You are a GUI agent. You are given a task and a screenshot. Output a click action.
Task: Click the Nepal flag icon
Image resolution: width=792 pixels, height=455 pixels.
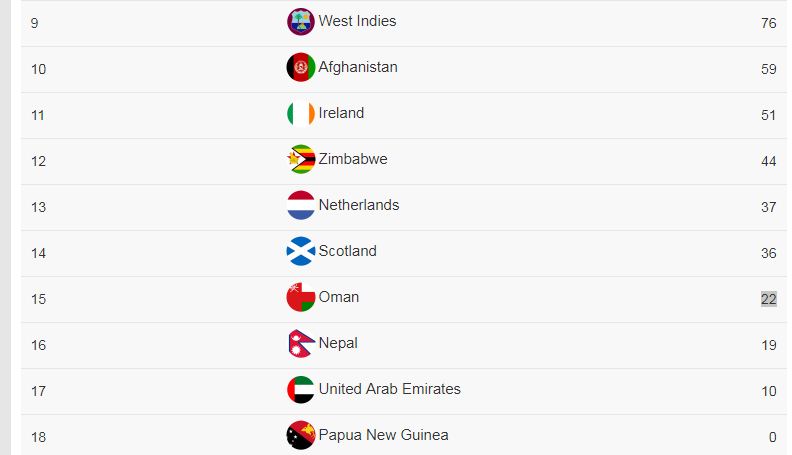[x=301, y=343]
